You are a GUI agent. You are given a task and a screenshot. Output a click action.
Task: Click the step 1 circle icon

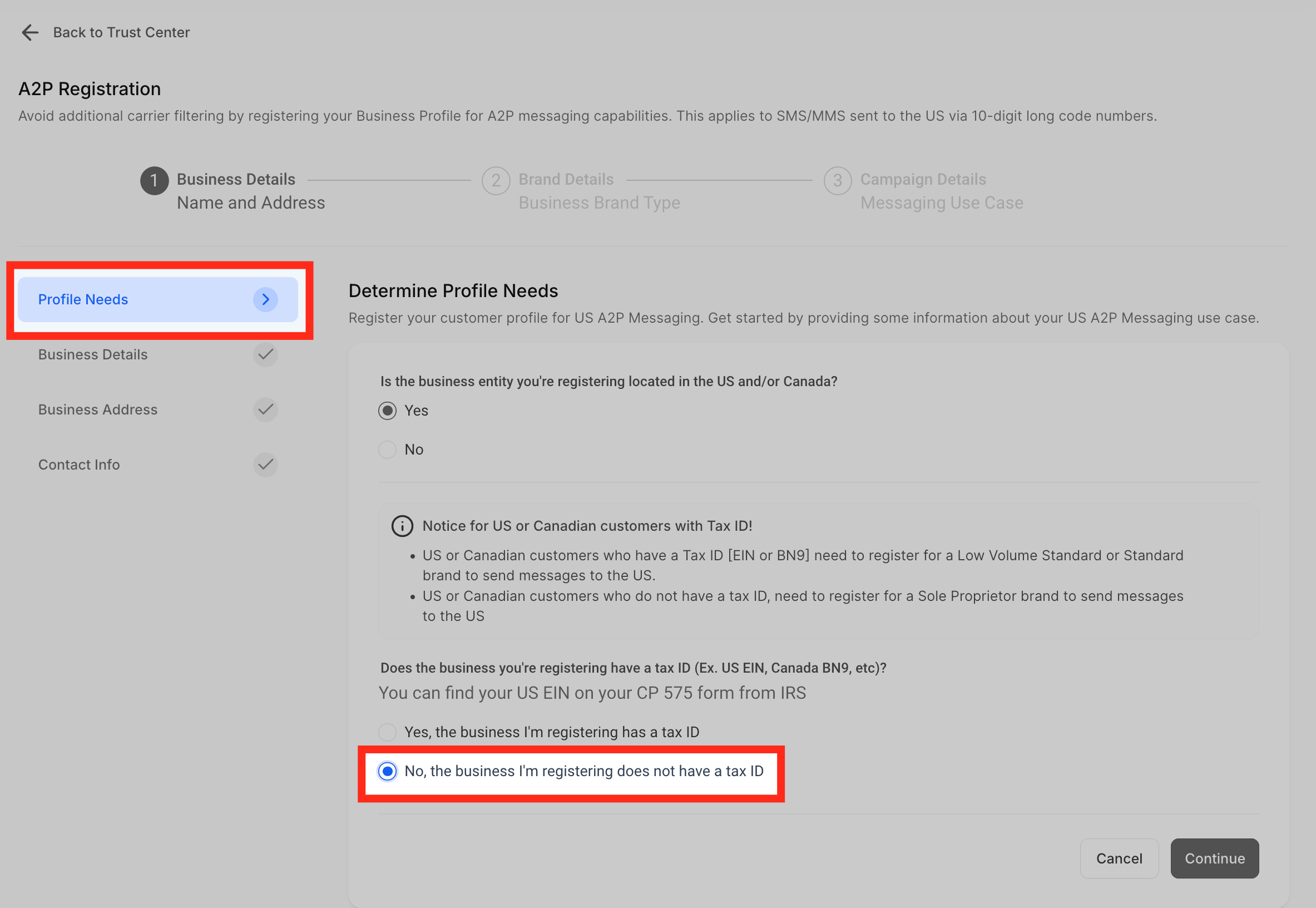point(154,181)
